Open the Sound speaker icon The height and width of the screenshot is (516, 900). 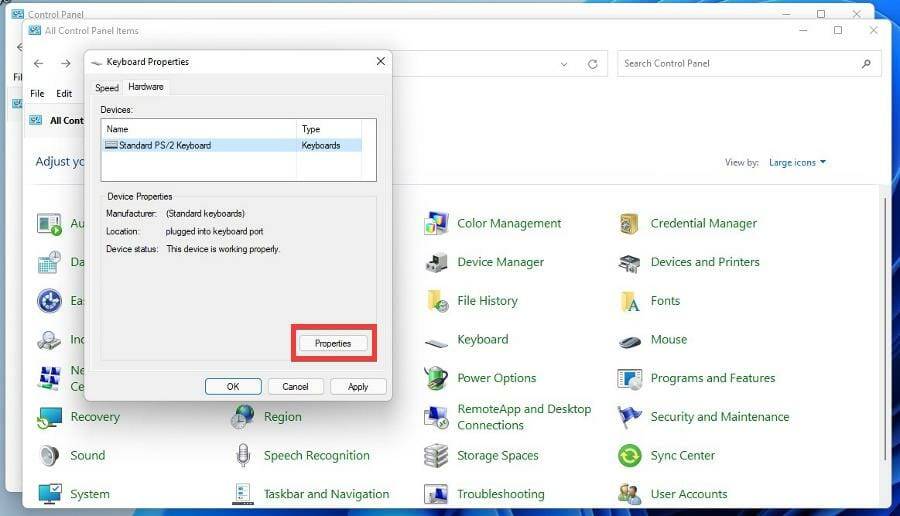click(x=50, y=456)
